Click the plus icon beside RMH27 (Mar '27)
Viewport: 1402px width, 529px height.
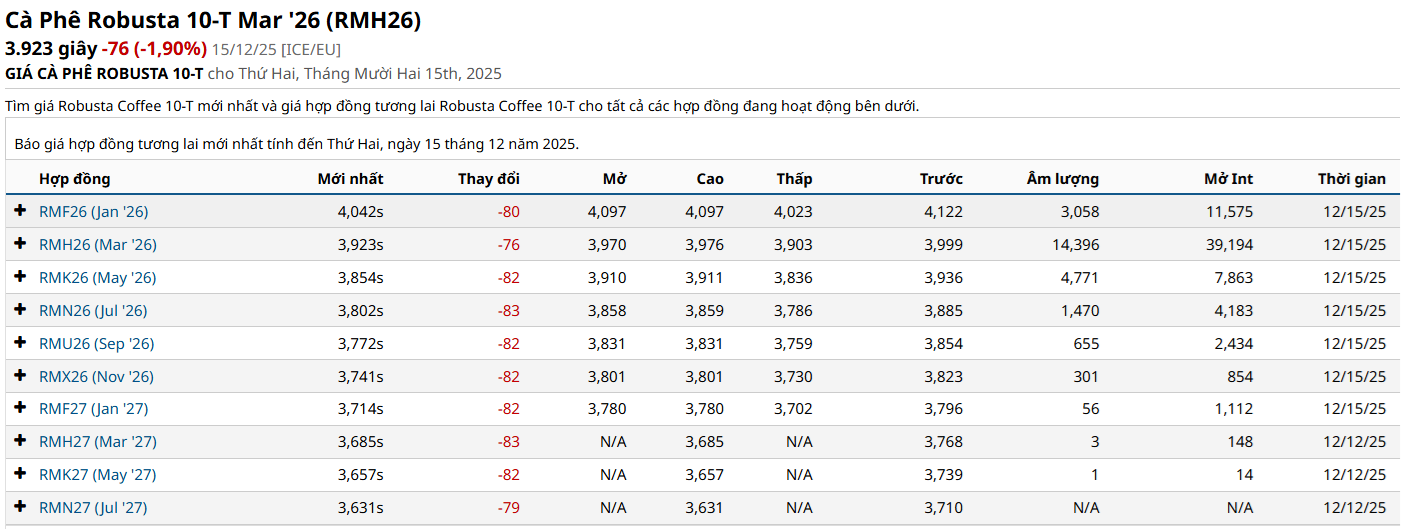20,441
